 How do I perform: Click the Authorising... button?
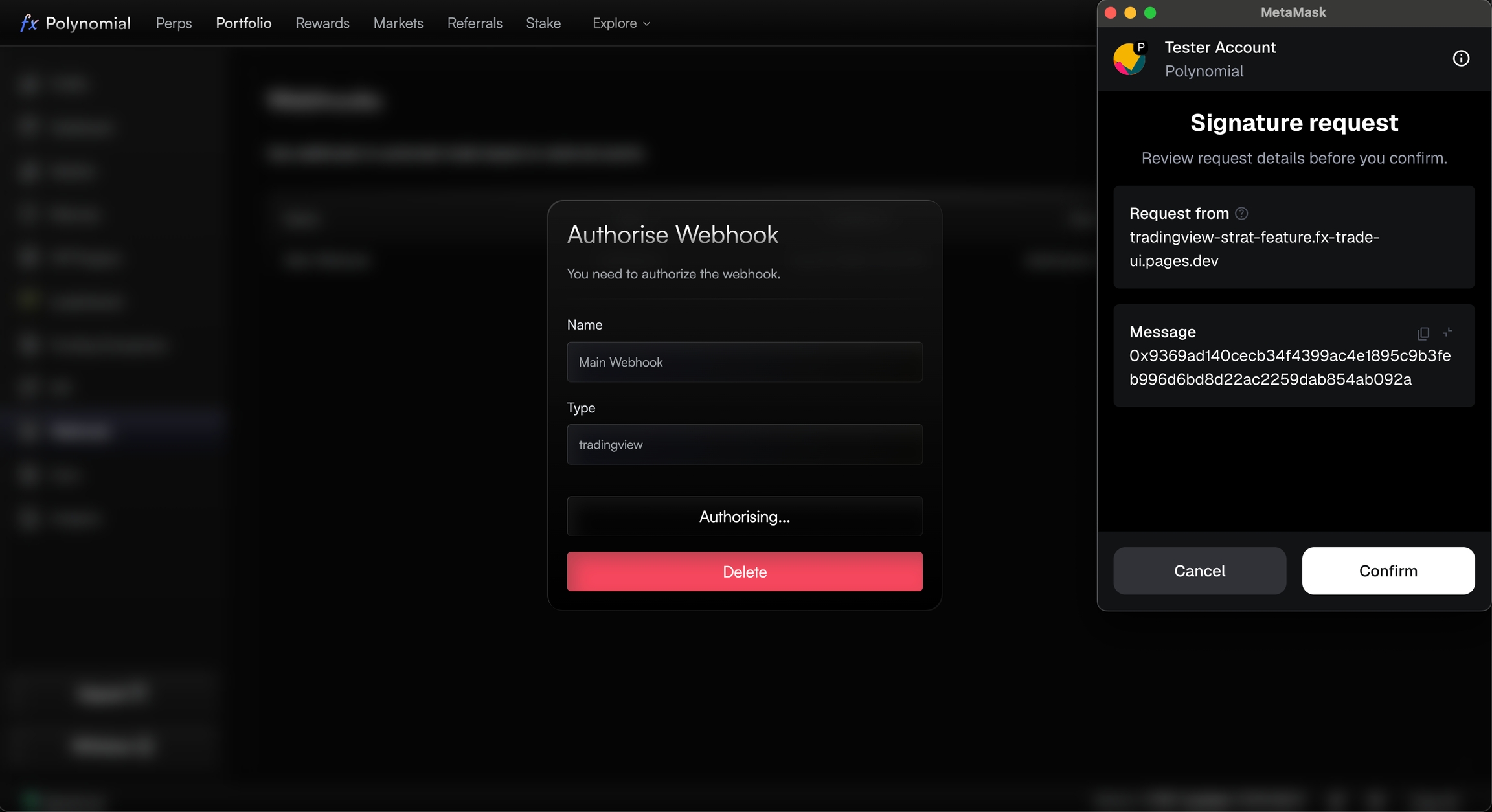click(x=744, y=516)
